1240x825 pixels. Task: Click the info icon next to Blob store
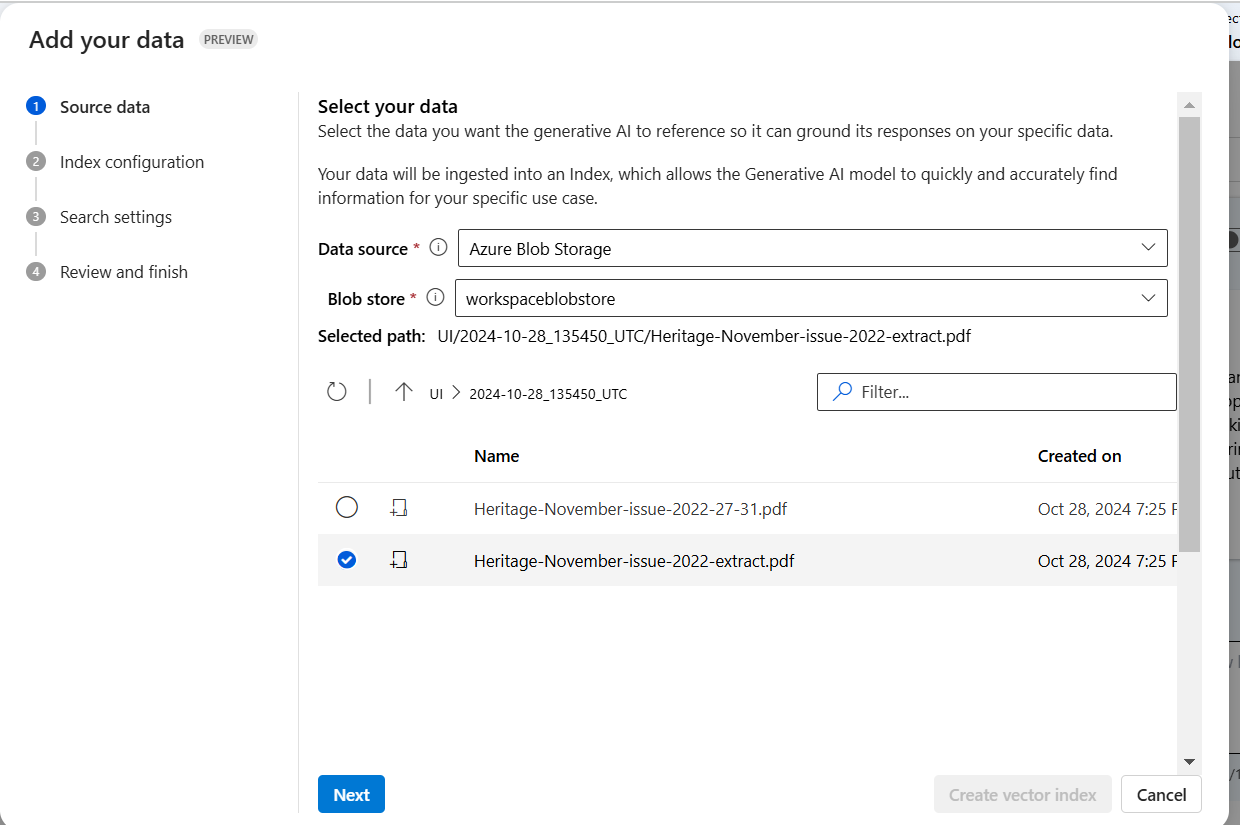point(434,298)
